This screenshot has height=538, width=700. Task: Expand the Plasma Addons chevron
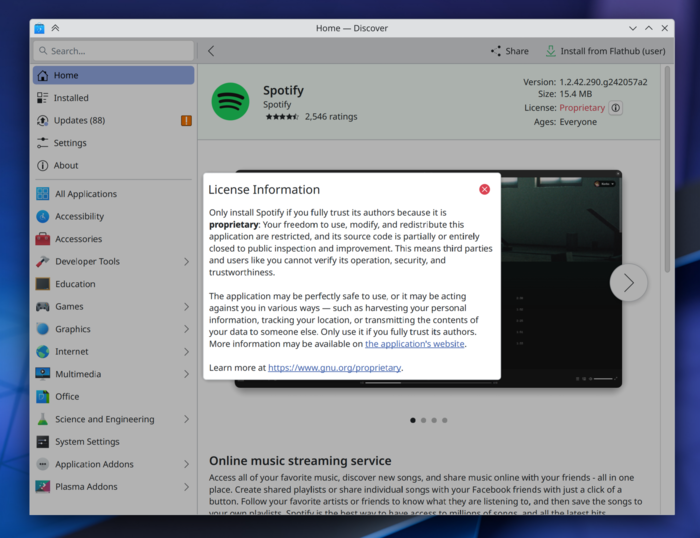click(187, 487)
